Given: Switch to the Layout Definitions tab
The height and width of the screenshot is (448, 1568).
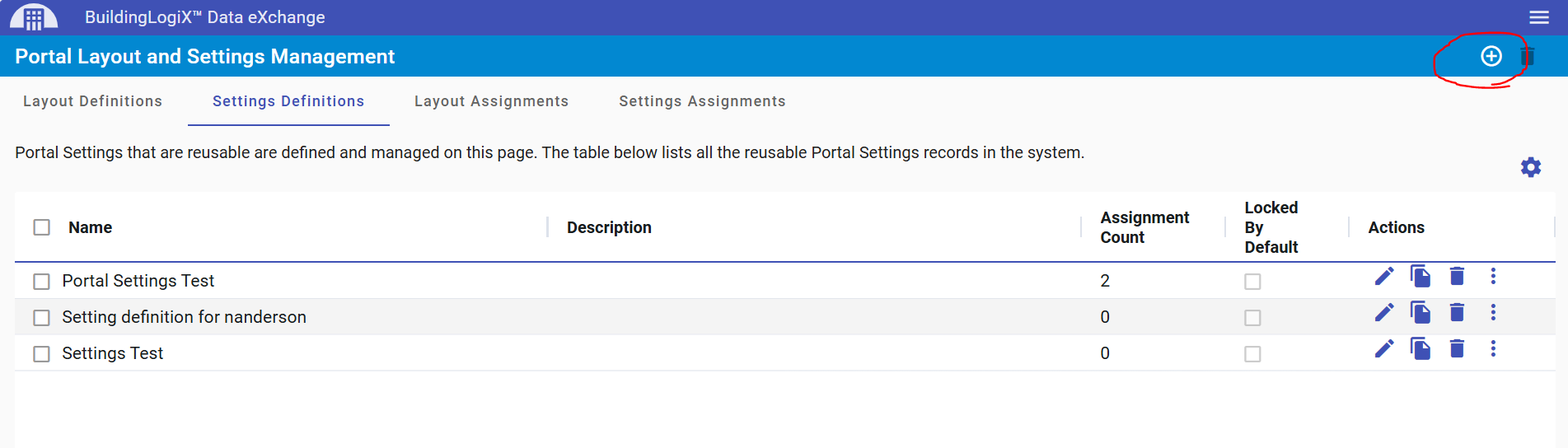Looking at the screenshot, I should 93,101.
